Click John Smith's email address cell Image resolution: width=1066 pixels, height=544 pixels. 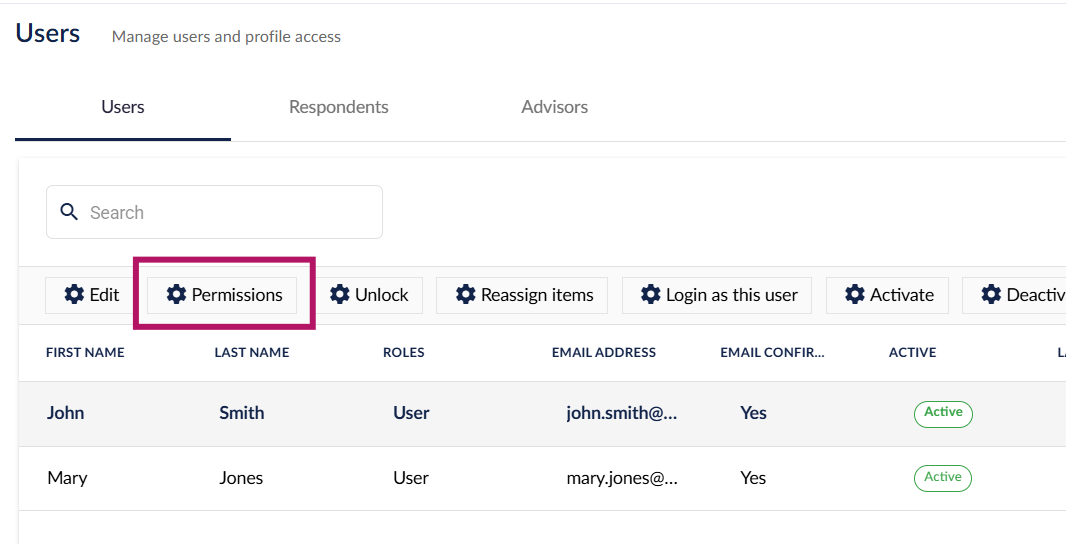(x=621, y=413)
